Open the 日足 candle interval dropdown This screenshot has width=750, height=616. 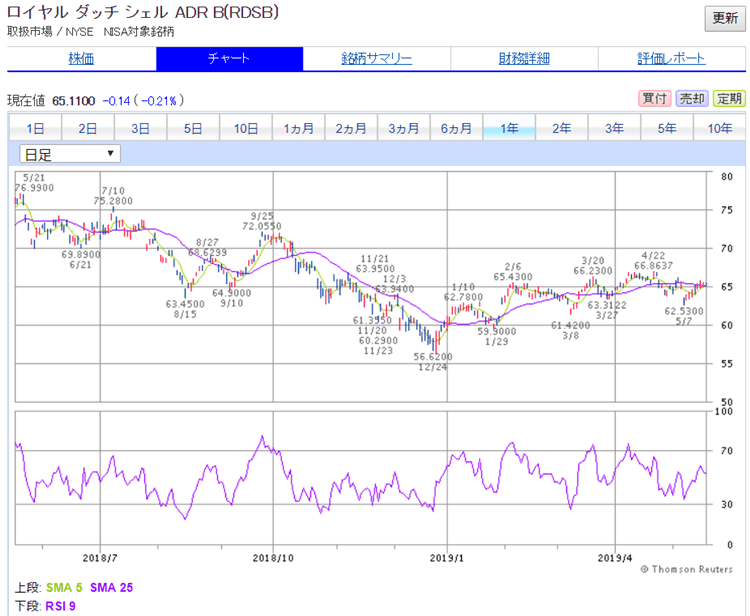pyautogui.click(x=70, y=154)
